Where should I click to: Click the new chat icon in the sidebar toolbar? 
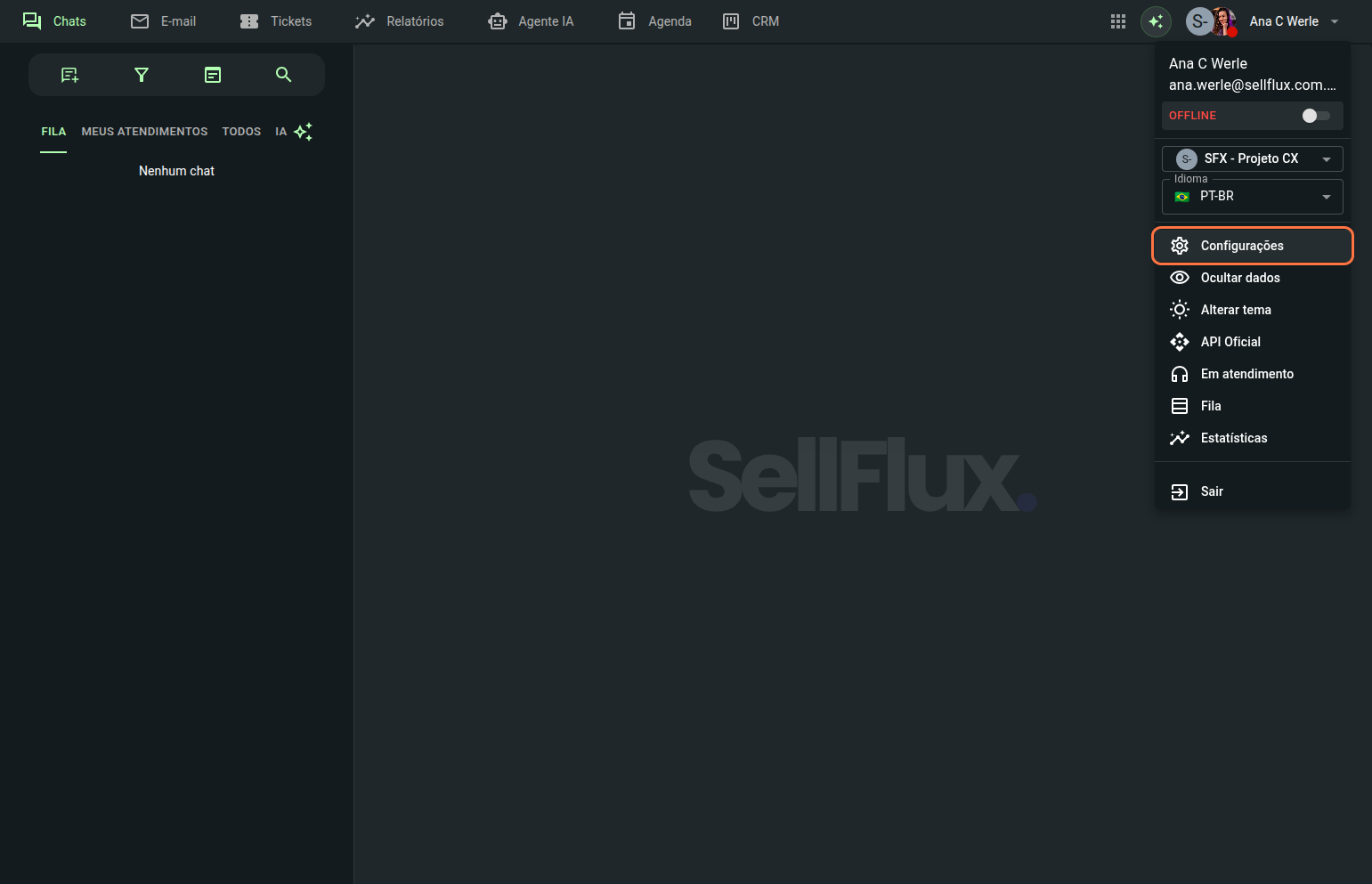[x=69, y=75]
